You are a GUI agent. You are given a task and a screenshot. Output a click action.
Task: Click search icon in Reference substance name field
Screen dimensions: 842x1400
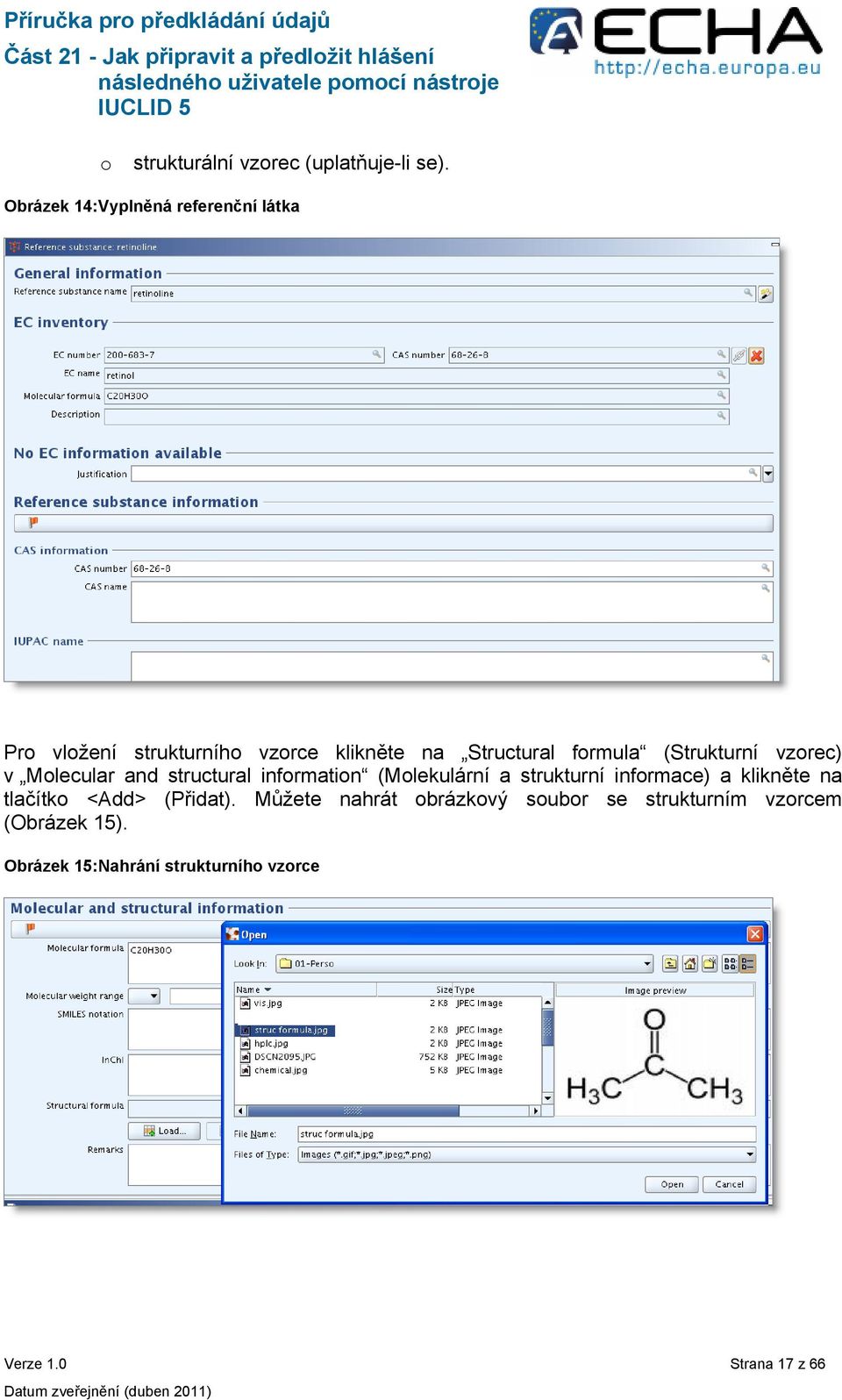(748, 293)
